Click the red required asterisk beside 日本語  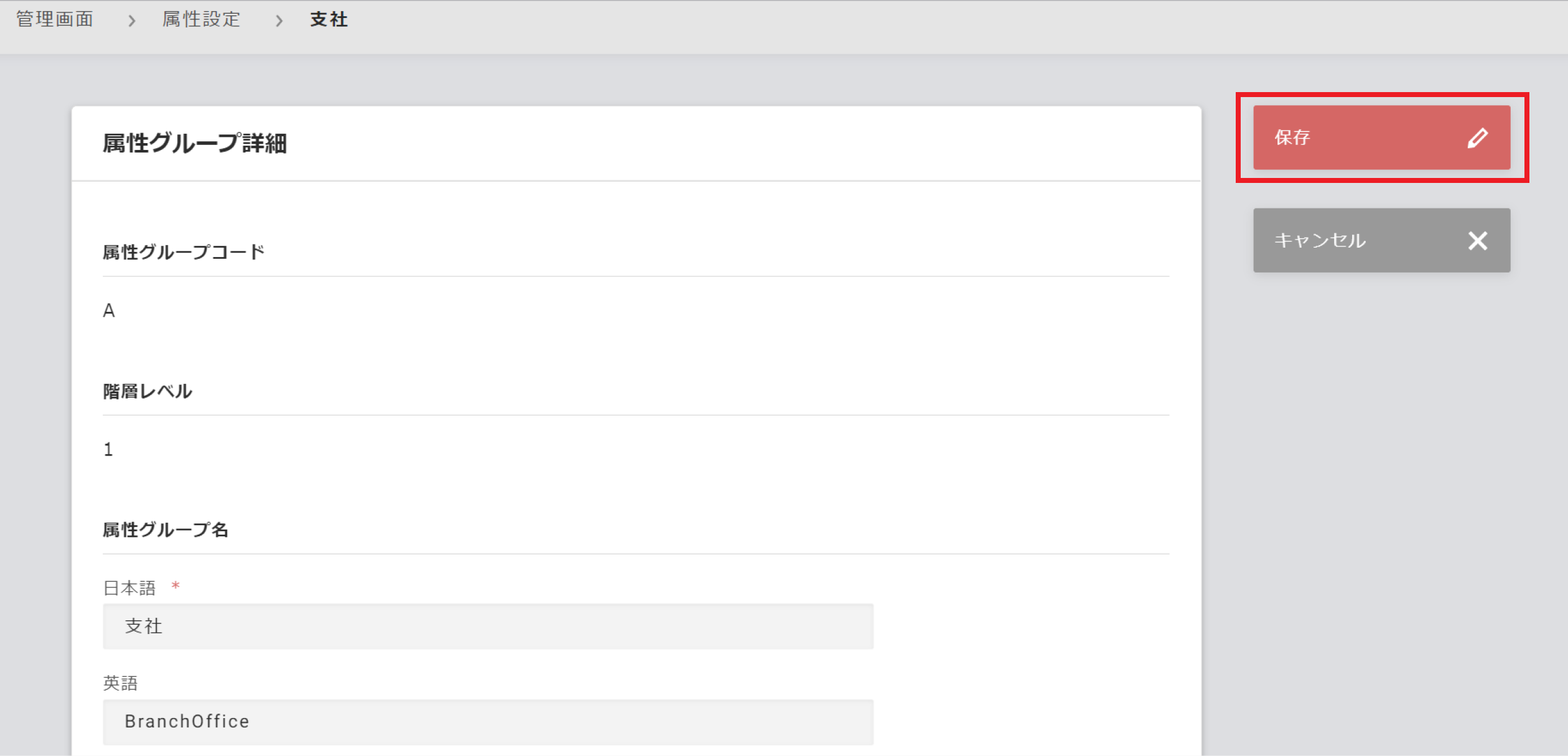point(175,586)
